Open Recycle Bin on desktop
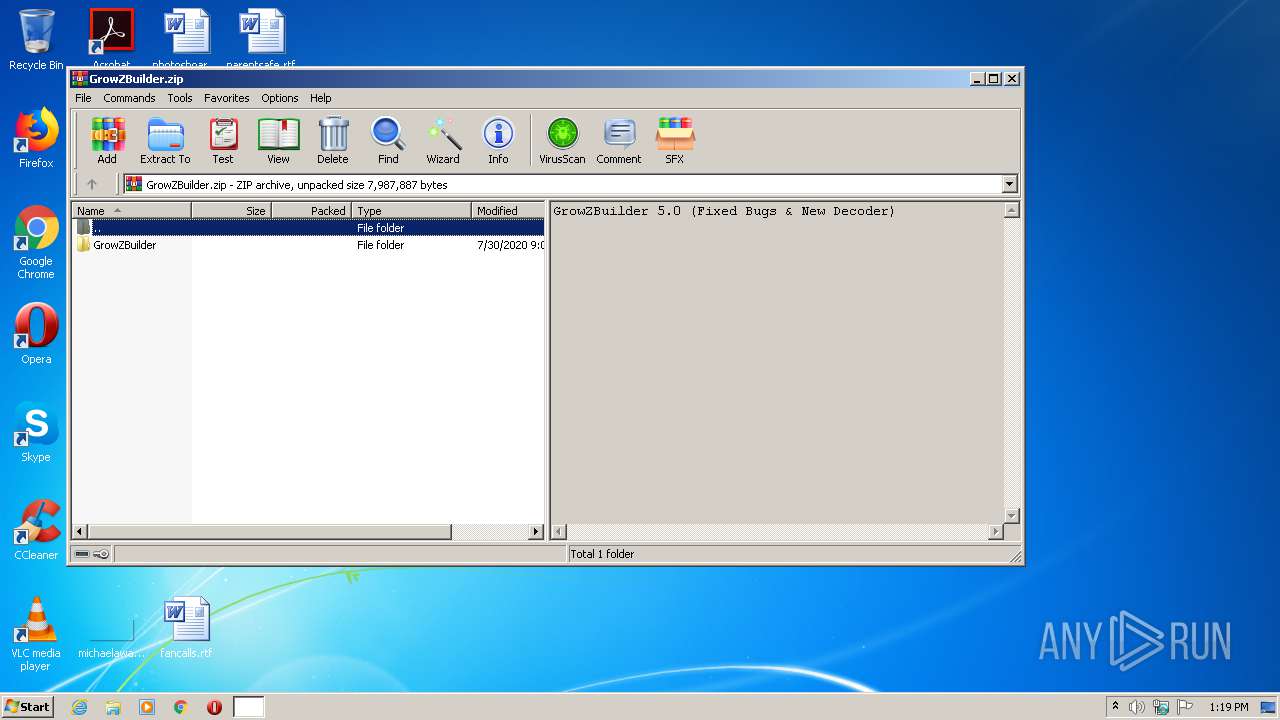This screenshot has height=720, width=1280. 36,40
